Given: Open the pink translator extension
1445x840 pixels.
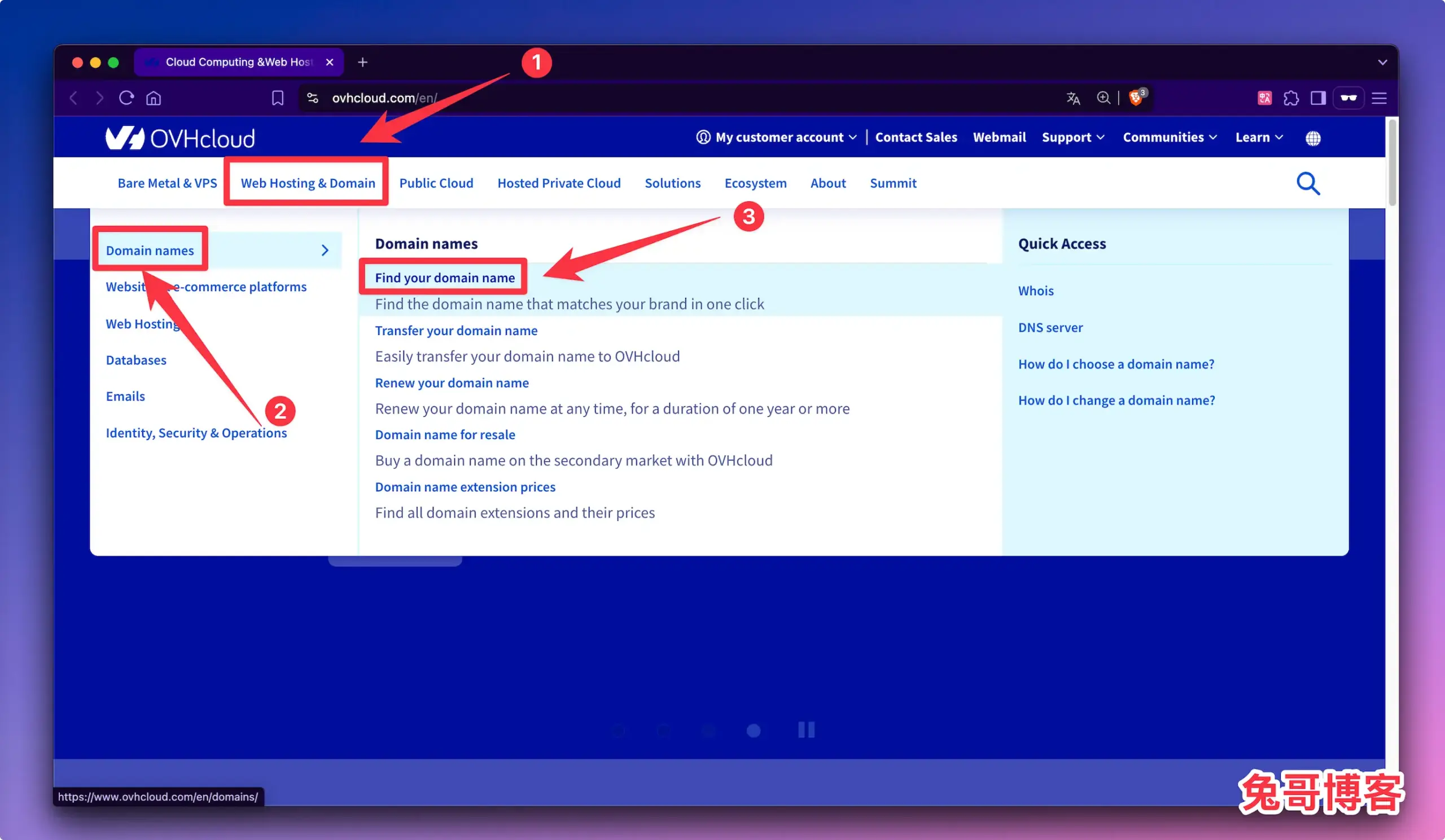Looking at the screenshot, I should (x=1264, y=98).
